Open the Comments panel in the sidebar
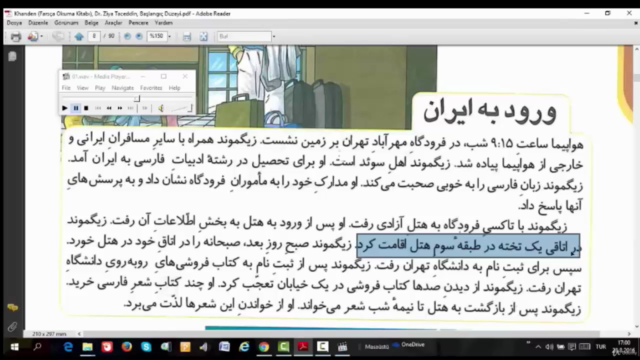The height and width of the screenshot is (360, 640). 12,308
